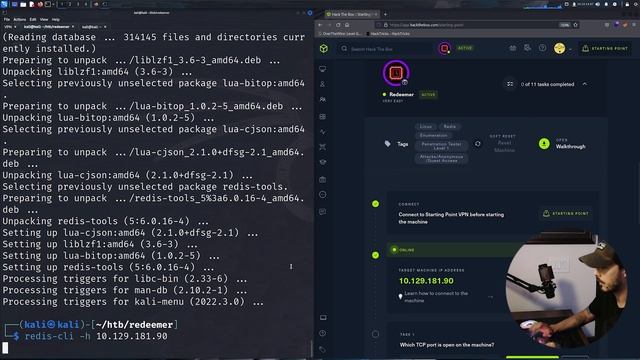Image resolution: width=640 pixels, height=360 pixels.
Task: Open the file manager in top panel
Action: coord(23,4)
